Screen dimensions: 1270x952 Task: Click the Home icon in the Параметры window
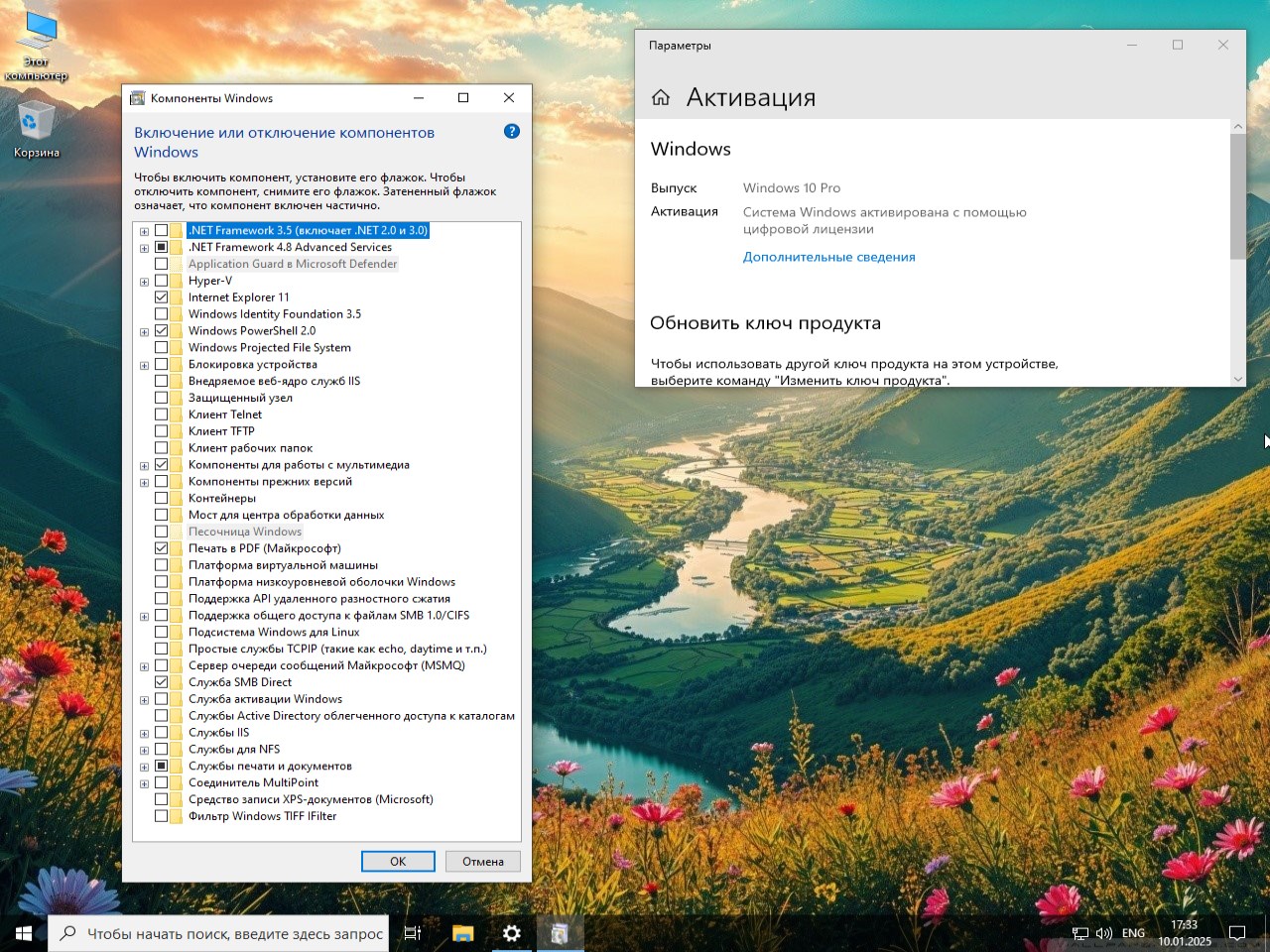point(661,96)
